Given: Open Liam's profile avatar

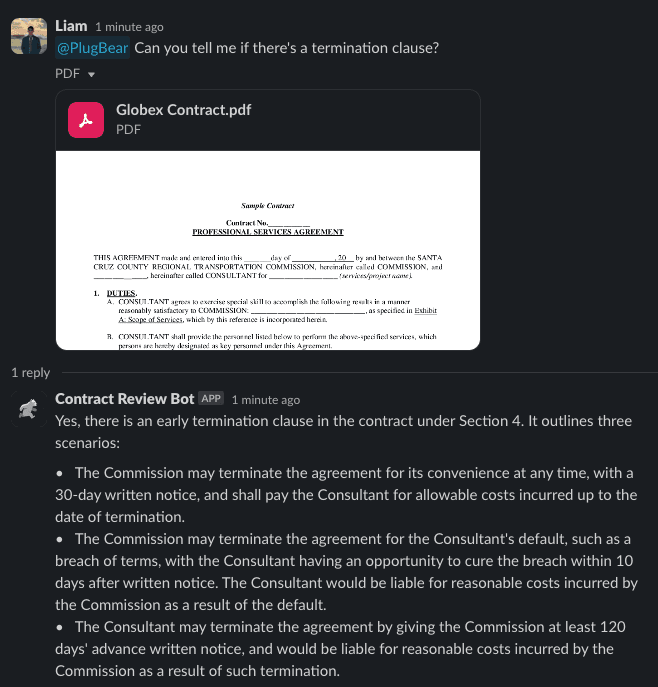Looking at the screenshot, I should (x=29, y=36).
